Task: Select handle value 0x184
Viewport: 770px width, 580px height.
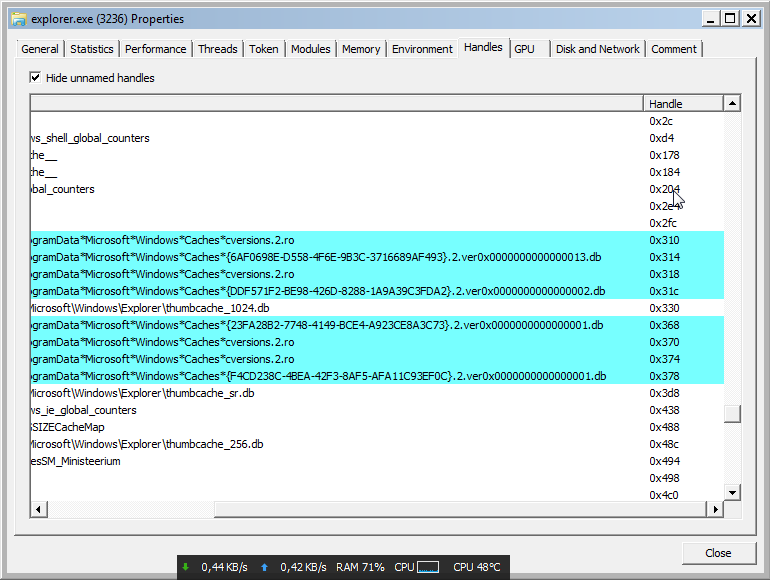Action: (664, 172)
